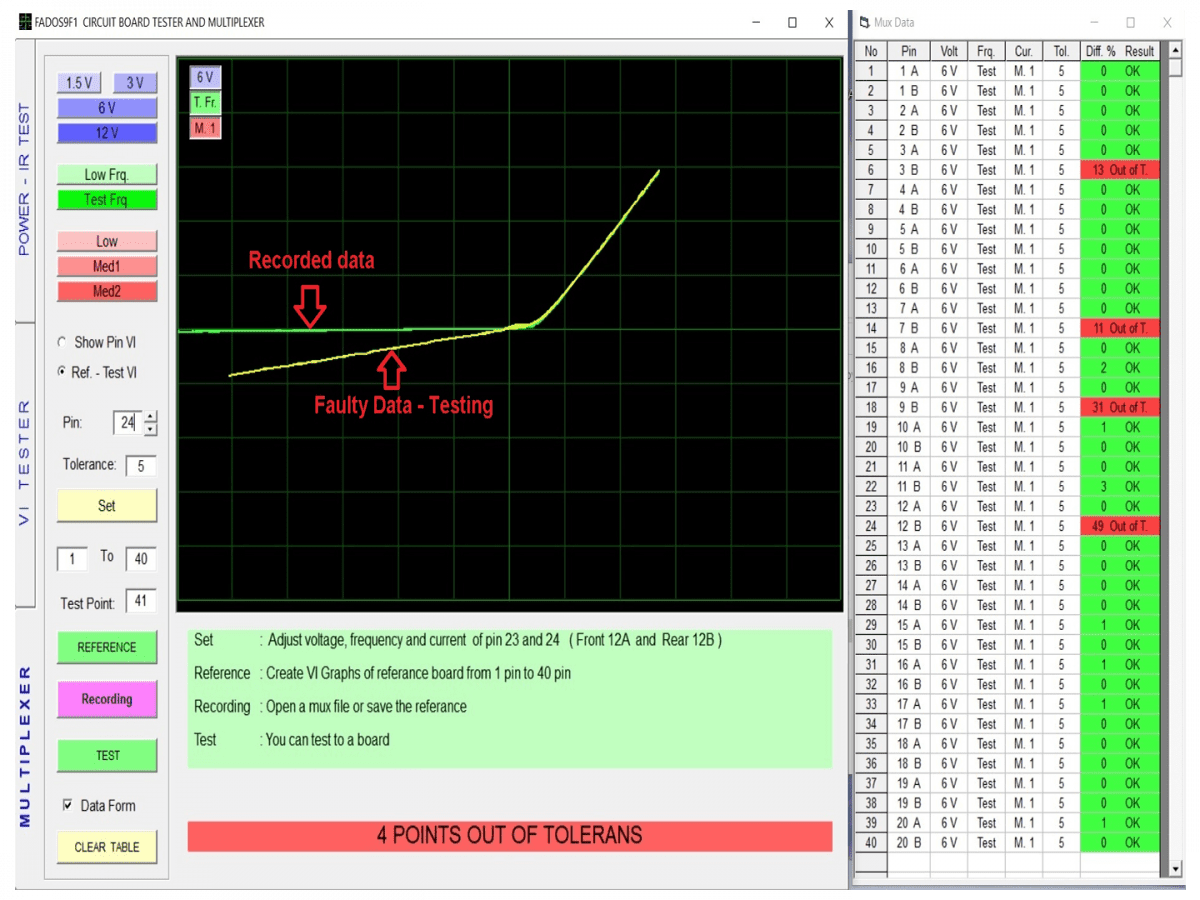Image resolution: width=1200 pixels, height=900 pixels.
Task: Click the FADOS9F1 app icon in title bar
Action: click(24, 22)
